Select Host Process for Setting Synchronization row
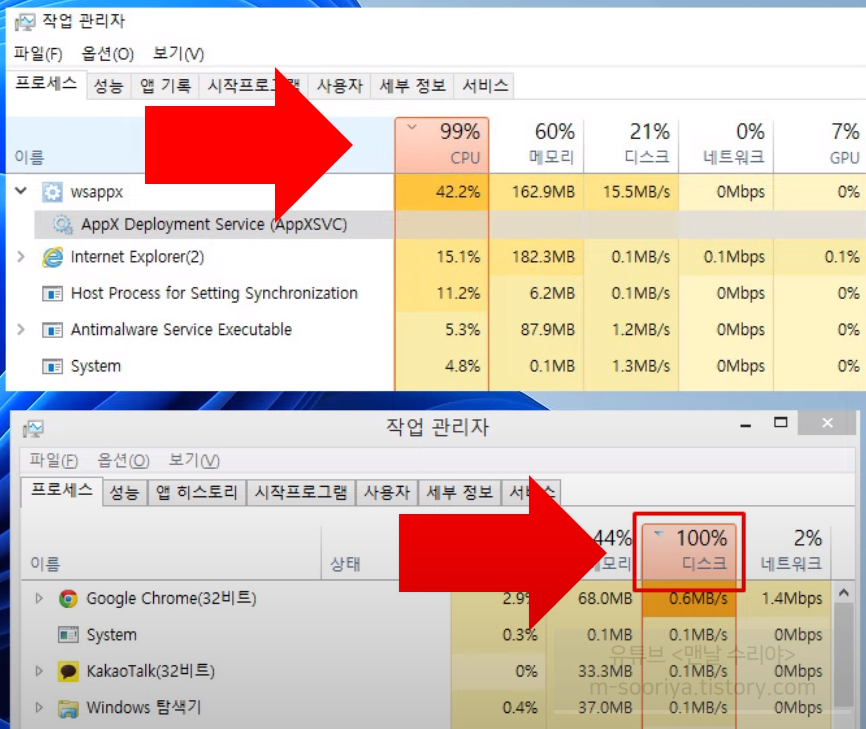Screen dimensions: 866x729 [x=214, y=293]
